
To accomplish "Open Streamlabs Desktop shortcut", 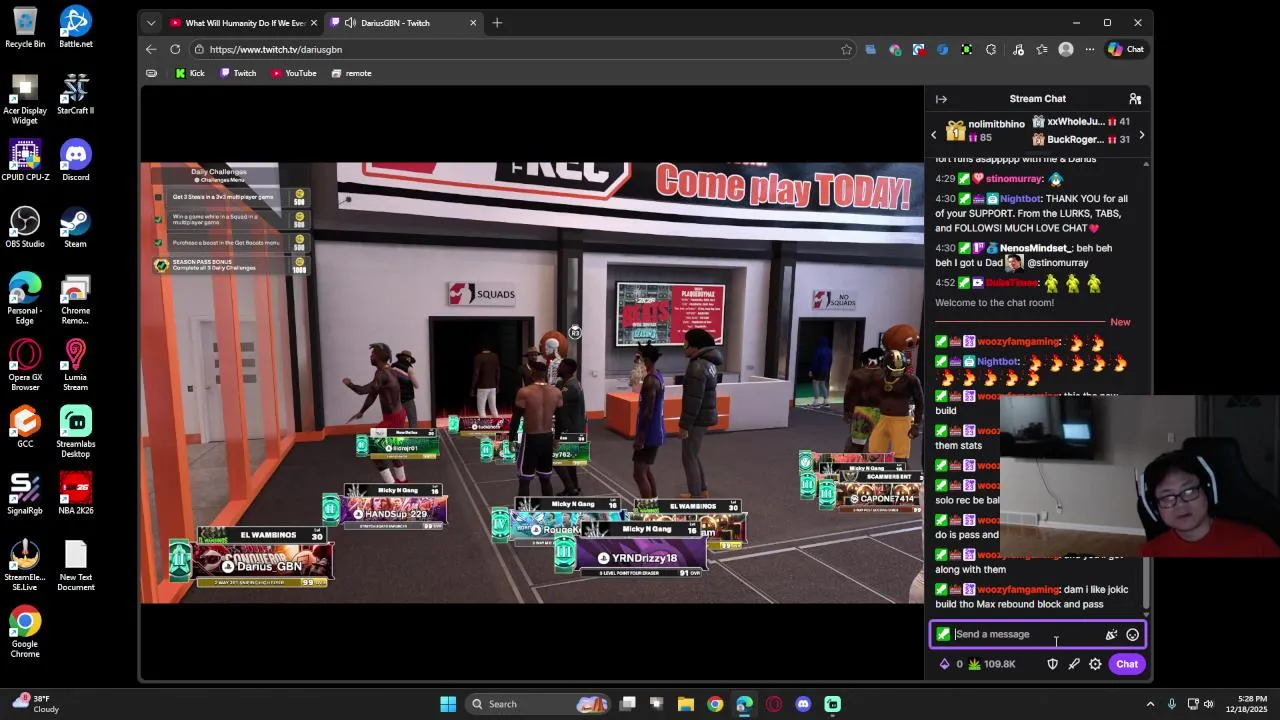I will (75, 433).
